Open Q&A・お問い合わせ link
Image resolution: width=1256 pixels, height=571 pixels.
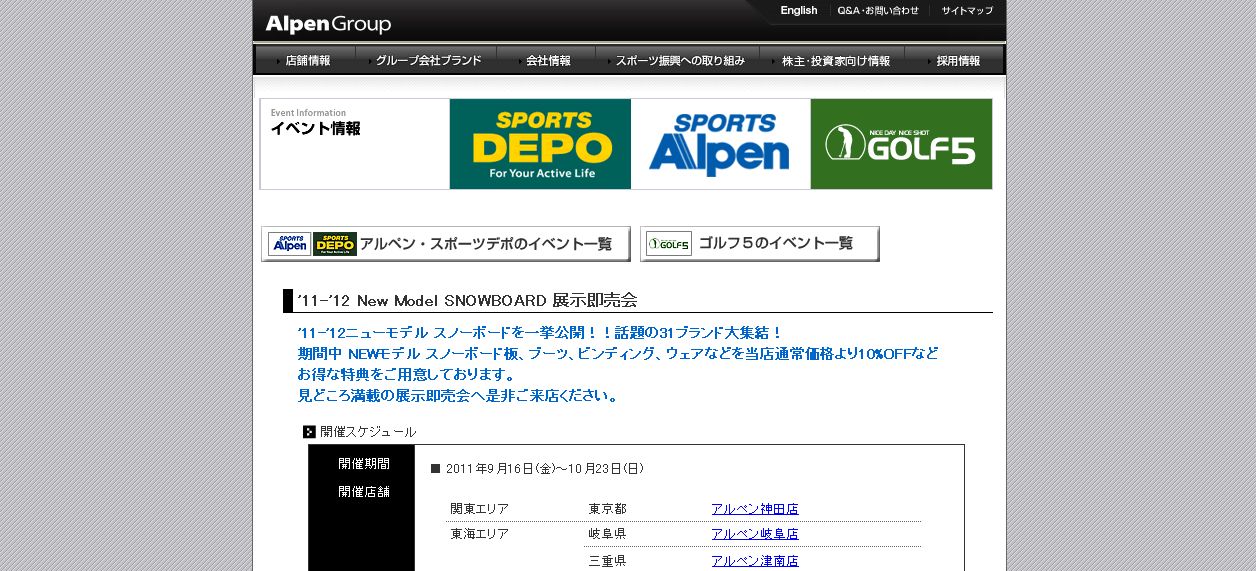tap(878, 11)
